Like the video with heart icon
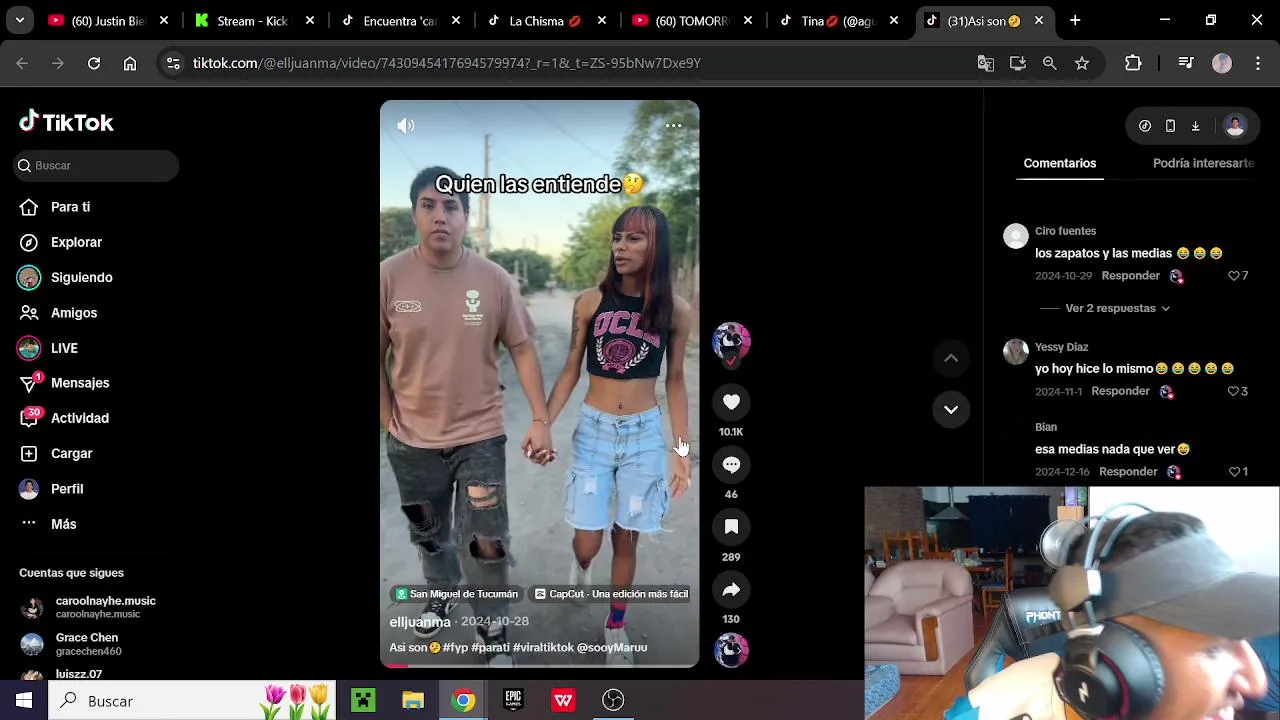 click(731, 402)
